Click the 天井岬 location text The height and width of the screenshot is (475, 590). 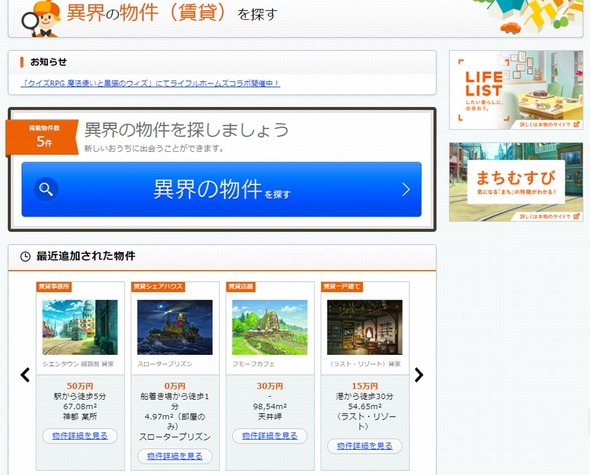pyautogui.click(x=270, y=417)
